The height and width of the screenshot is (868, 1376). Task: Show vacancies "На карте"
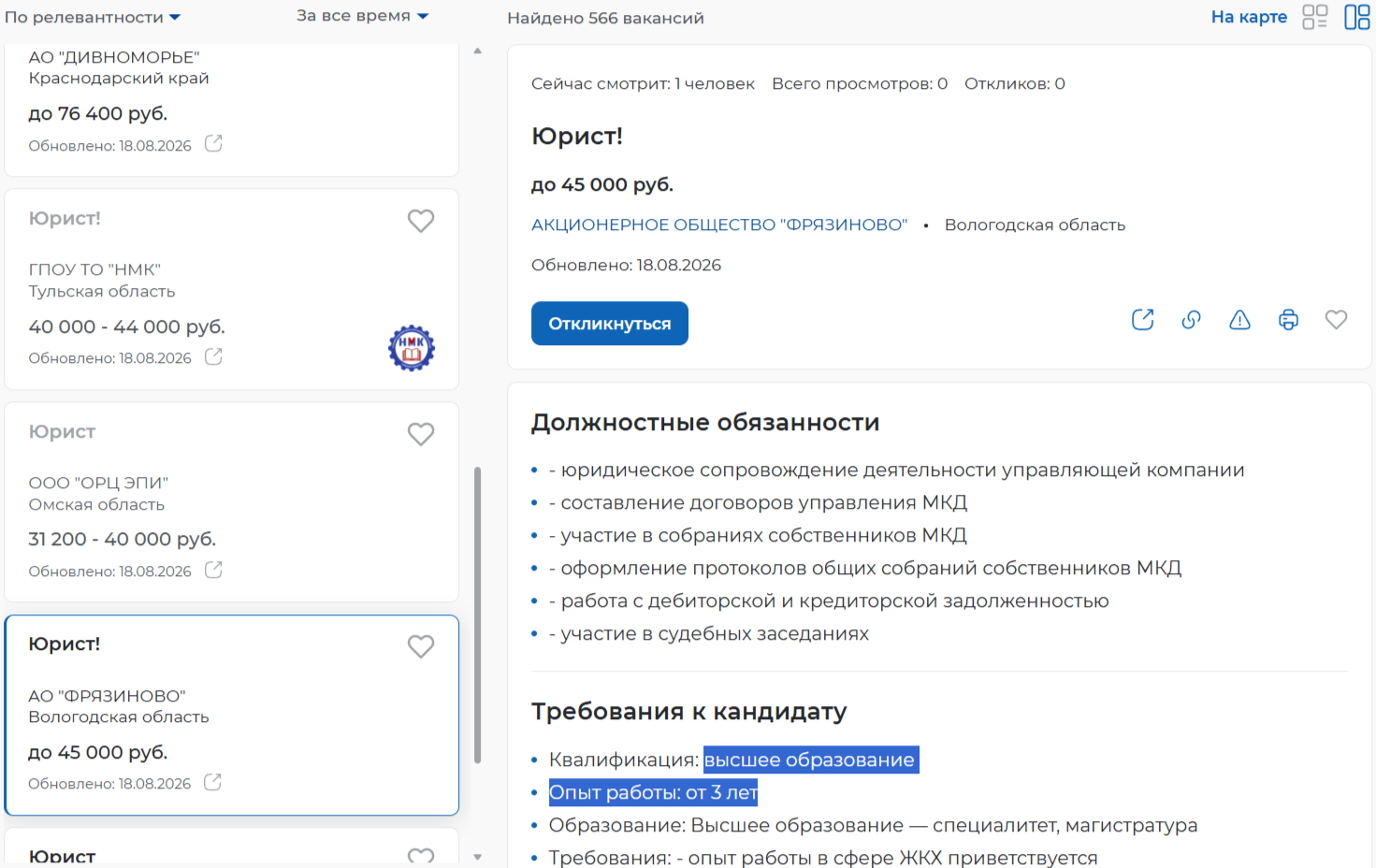click(x=1249, y=17)
